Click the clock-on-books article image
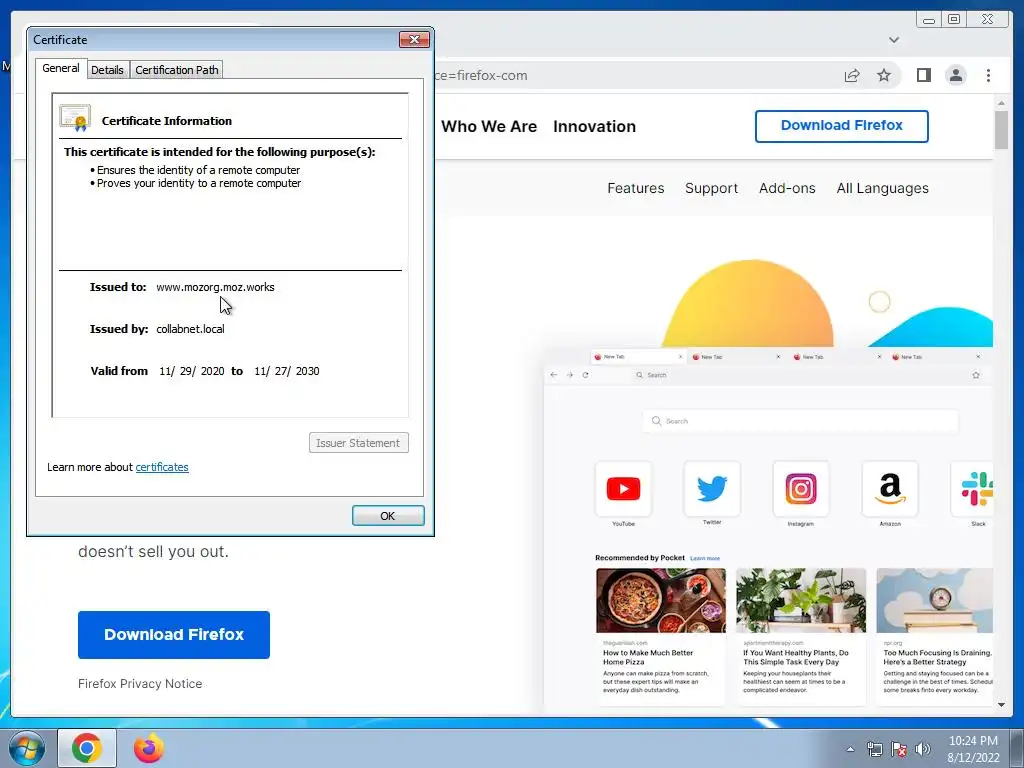Viewport: 1024px width, 768px height. [x=935, y=600]
